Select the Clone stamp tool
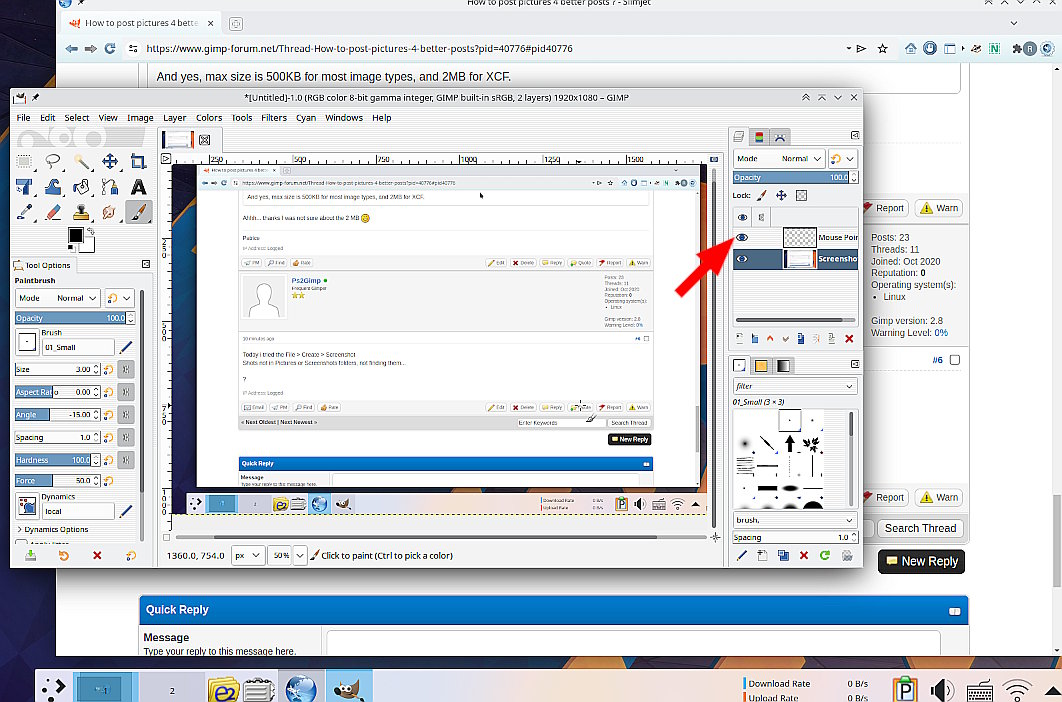1062x702 pixels. point(81,212)
